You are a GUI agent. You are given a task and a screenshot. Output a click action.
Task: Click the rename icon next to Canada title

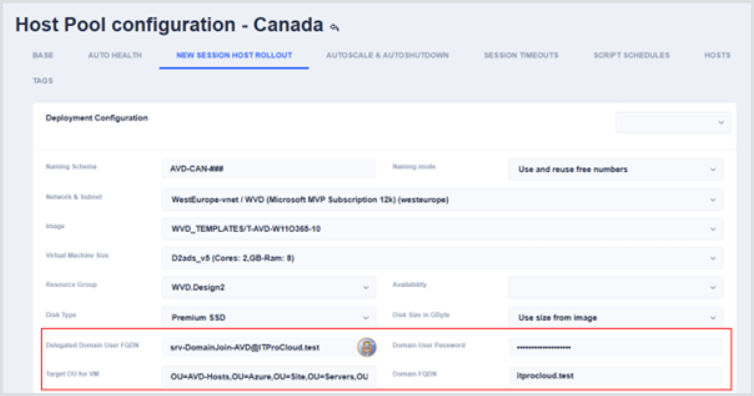point(335,27)
